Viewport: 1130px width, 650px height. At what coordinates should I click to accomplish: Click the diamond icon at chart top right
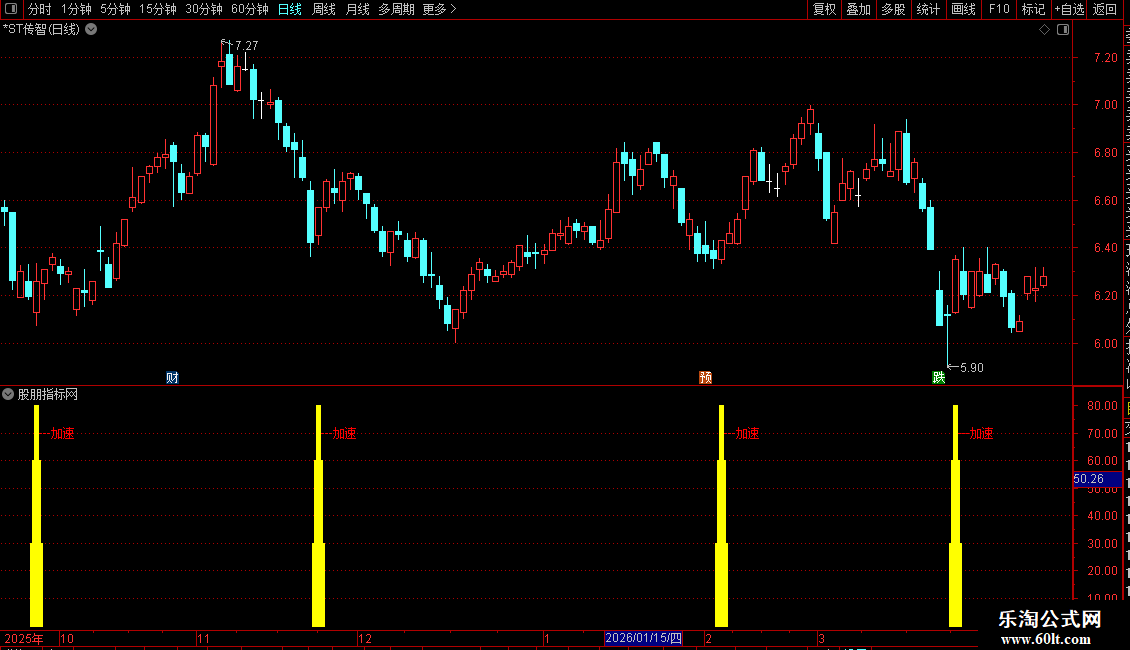[x=1044, y=30]
